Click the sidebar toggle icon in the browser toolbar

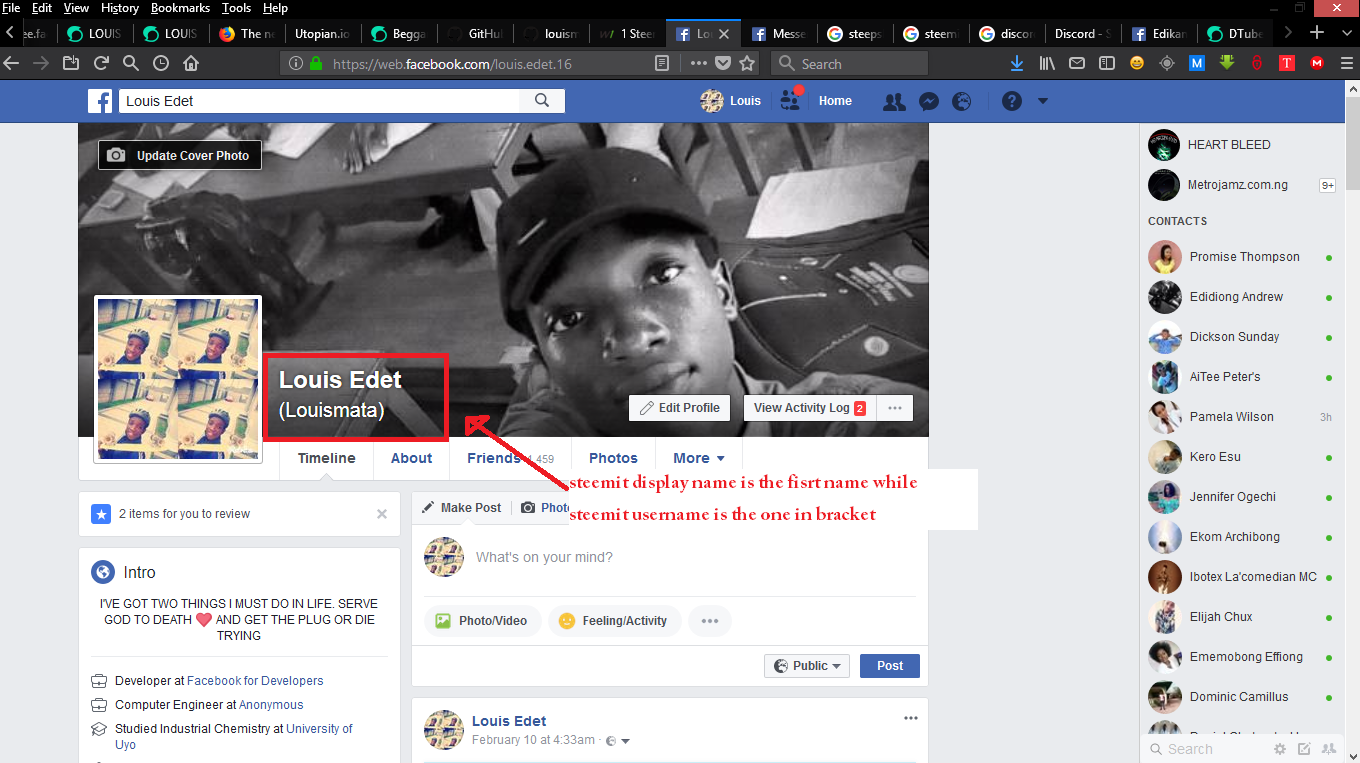tap(1107, 63)
